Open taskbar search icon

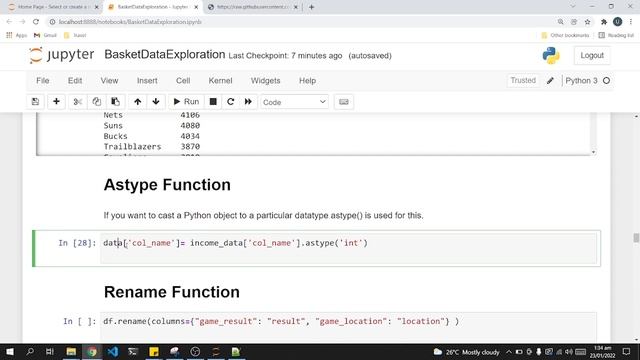[x=30, y=351]
